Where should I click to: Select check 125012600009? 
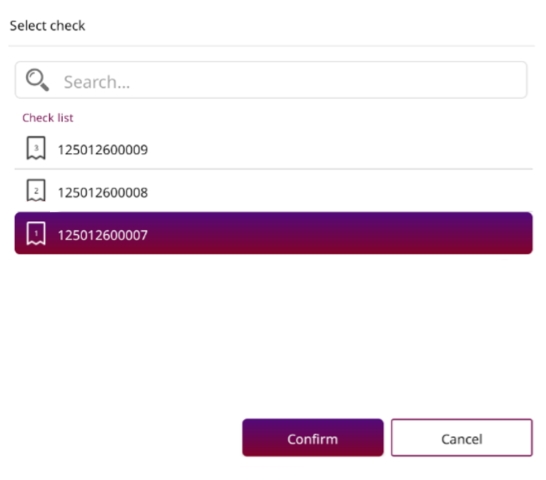pyautogui.click(x=273, y=149)
